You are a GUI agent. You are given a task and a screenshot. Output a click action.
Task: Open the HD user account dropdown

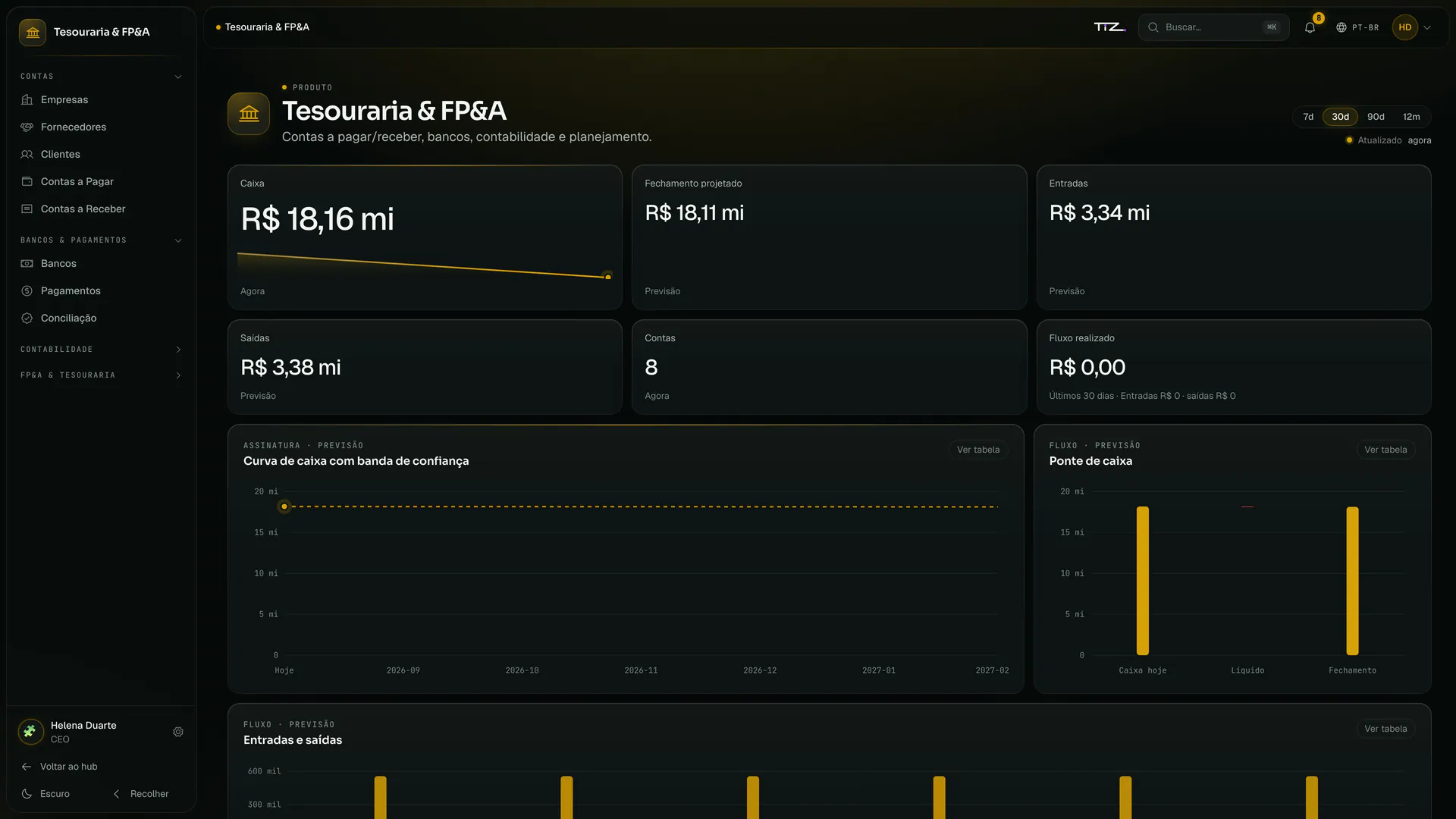pos(1412,27)
